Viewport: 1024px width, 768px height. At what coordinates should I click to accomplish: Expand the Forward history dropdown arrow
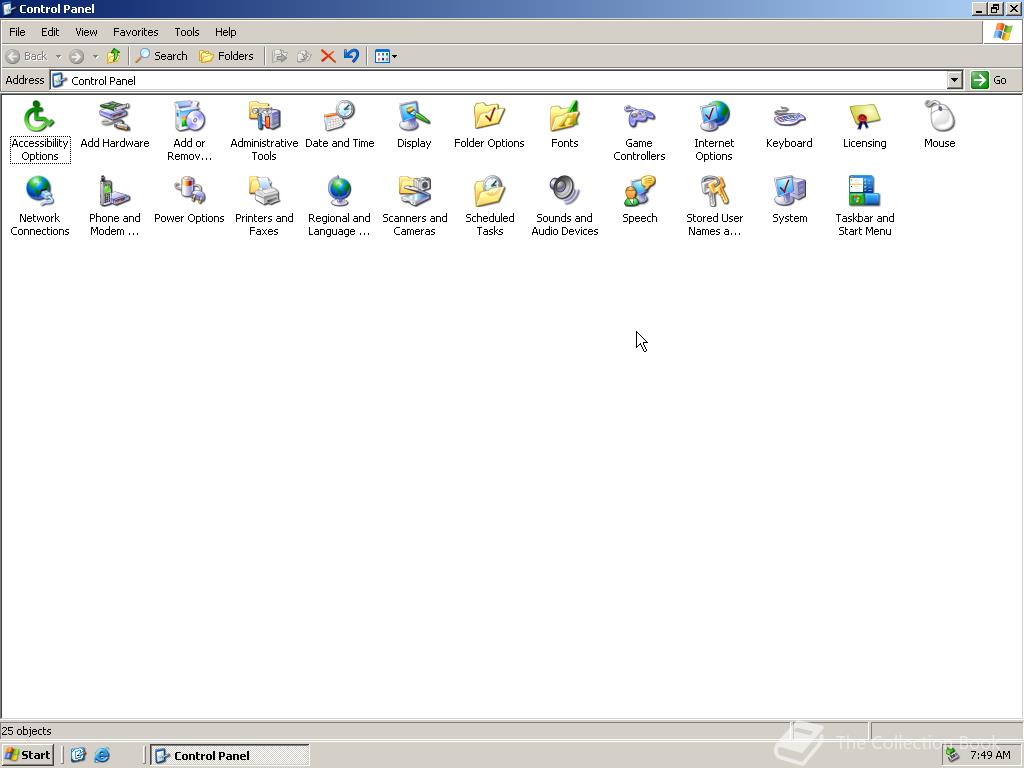pos(95,56)
